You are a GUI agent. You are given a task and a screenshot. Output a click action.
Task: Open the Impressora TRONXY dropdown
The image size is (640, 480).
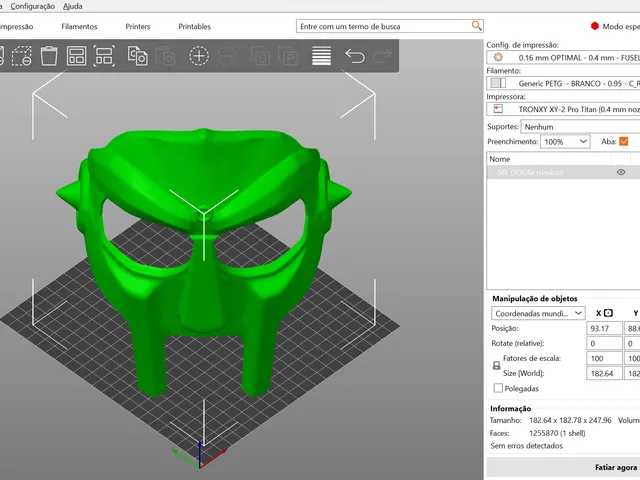(563, 109)
